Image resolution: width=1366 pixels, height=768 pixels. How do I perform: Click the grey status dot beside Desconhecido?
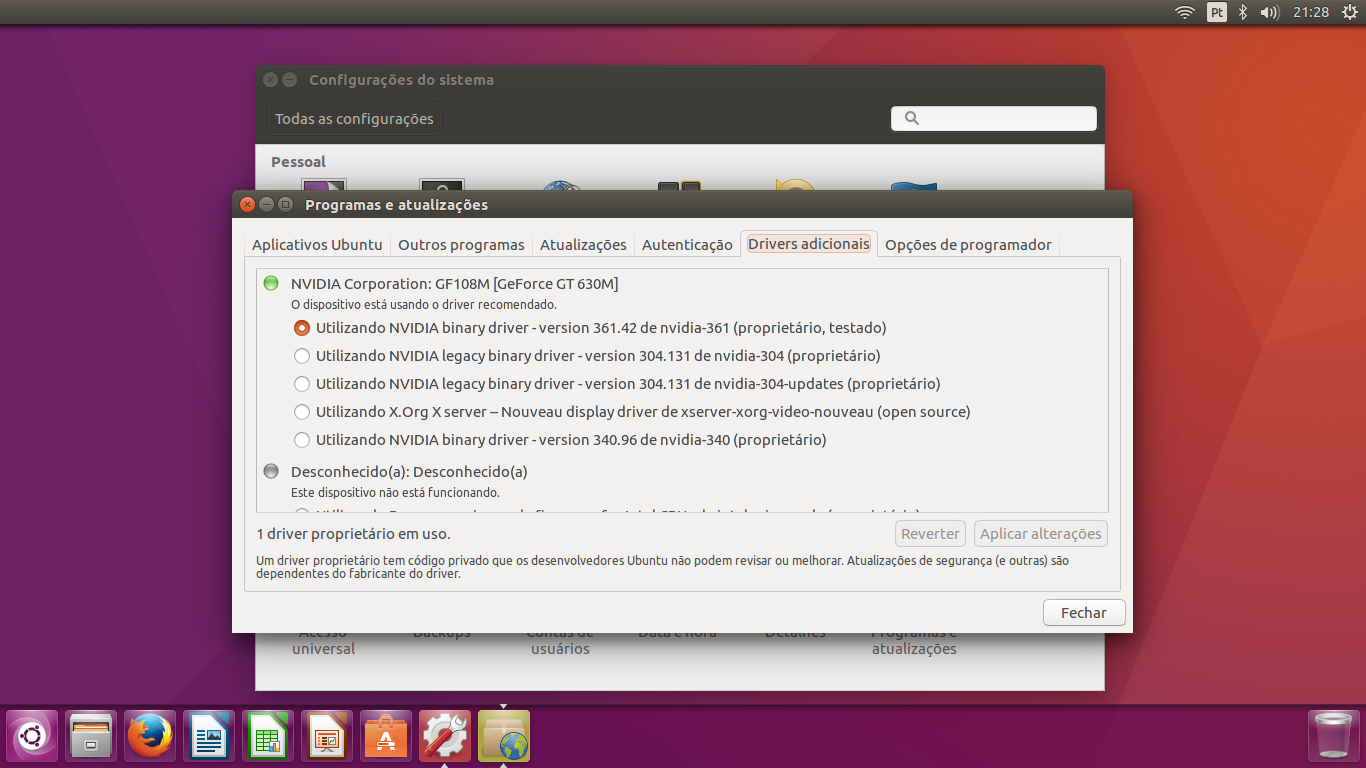click(x=271, y=471)
